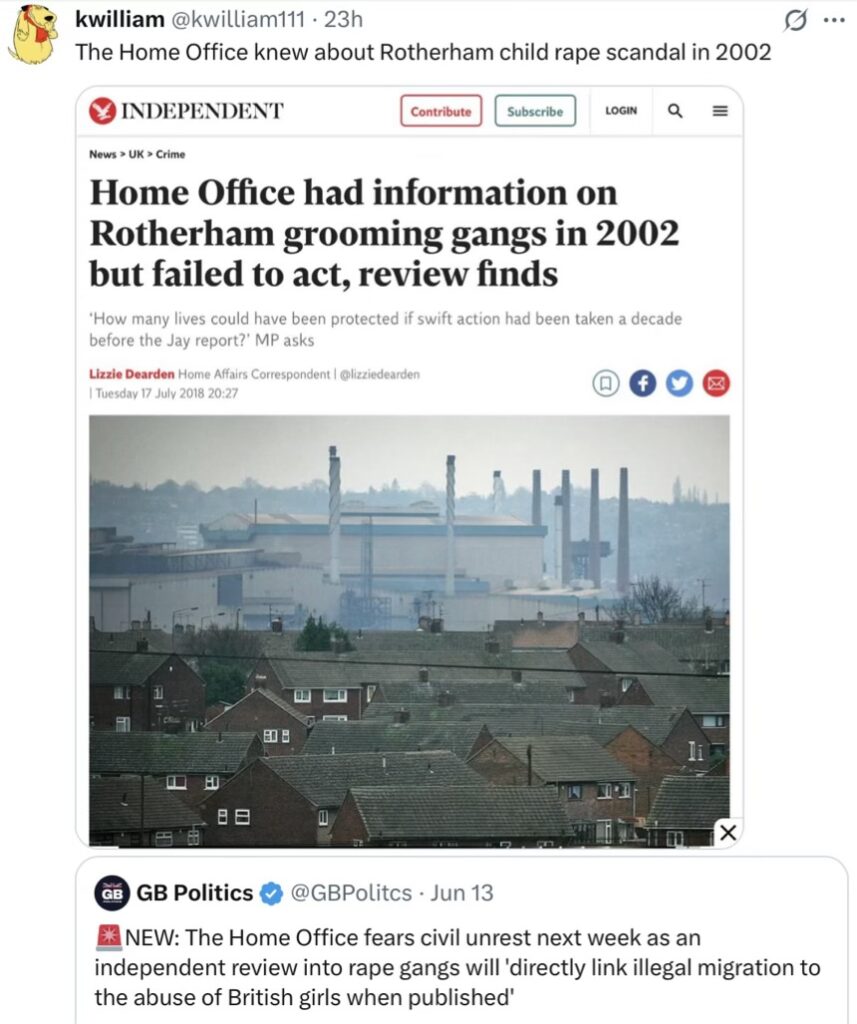The height and width of the screenshot is (1024, 857).
Task: Open the quoted GB Politics profile name
Action: [x=194, y=893]
